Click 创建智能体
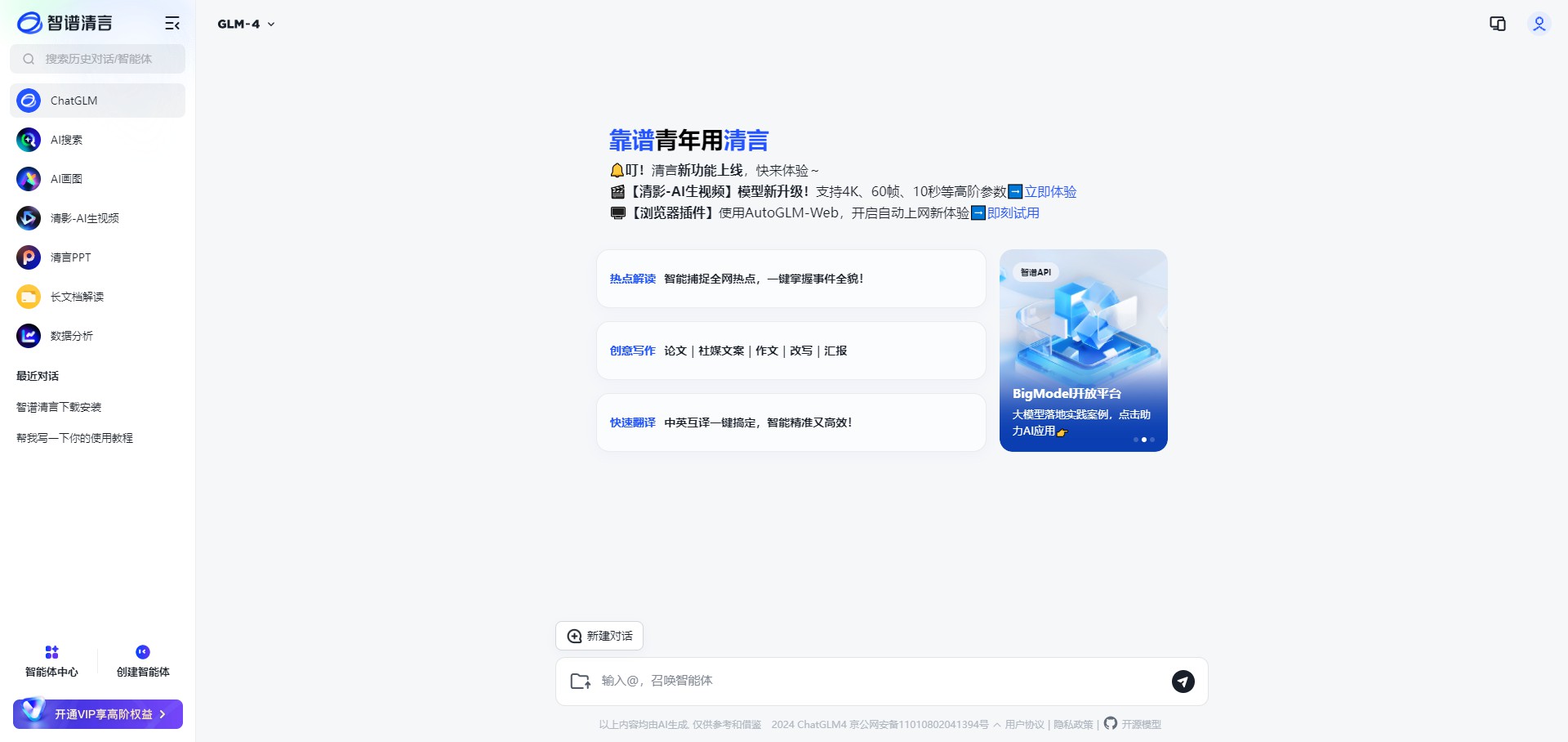The height and width of the screenshot is (742, 1568). (x=143, y=662)
